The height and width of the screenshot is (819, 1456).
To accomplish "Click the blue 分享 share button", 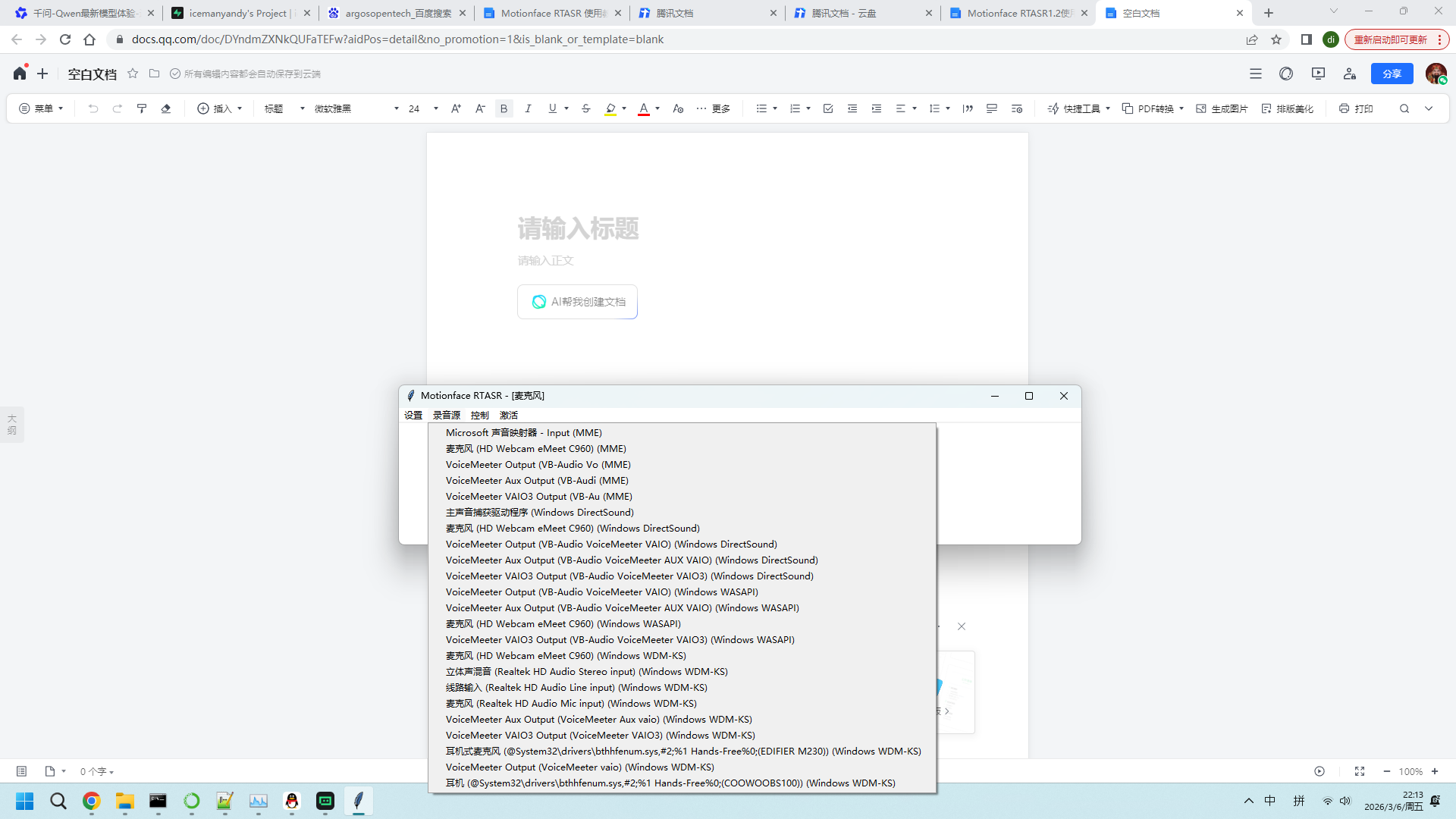I will point(1392,74).
